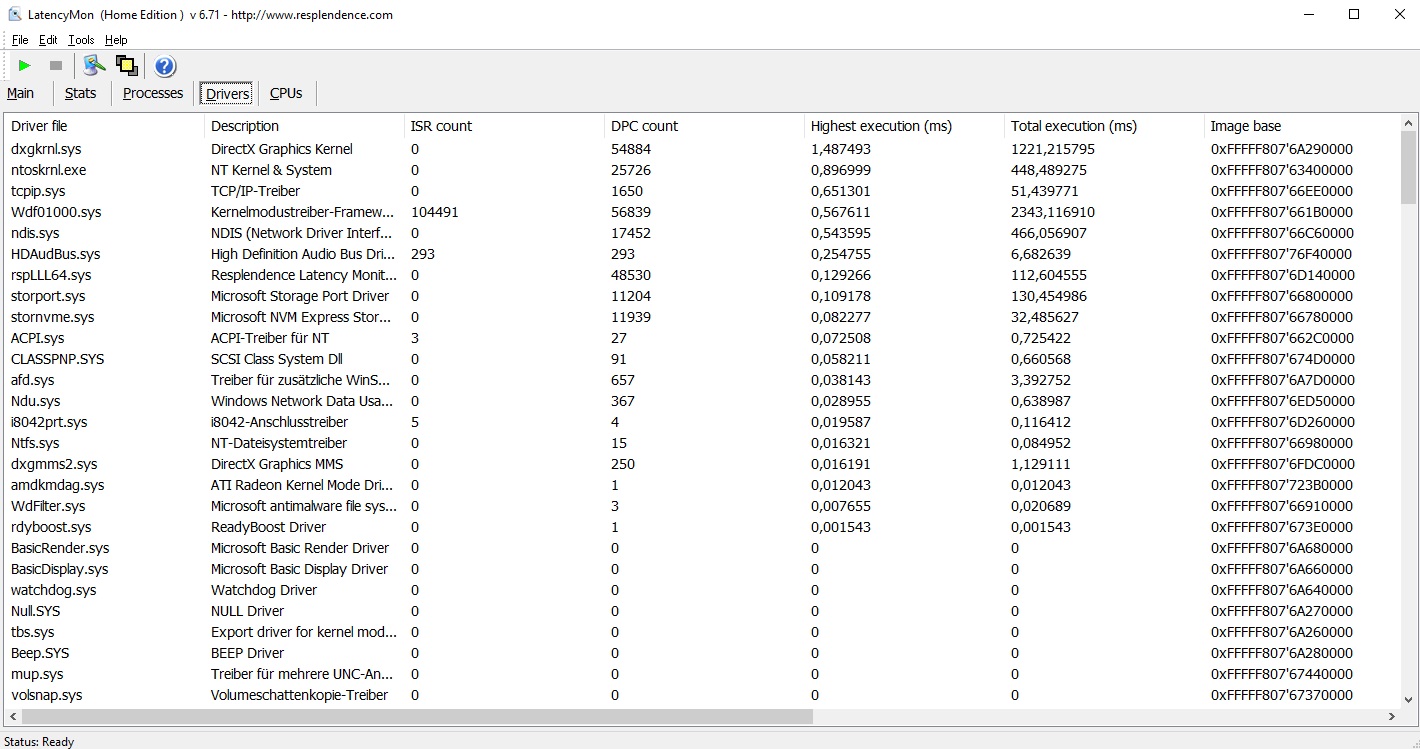Select the Beep.SYS driver row
Screen dimensions: 1420x749
pyautogui.click(x=702, y=653)
